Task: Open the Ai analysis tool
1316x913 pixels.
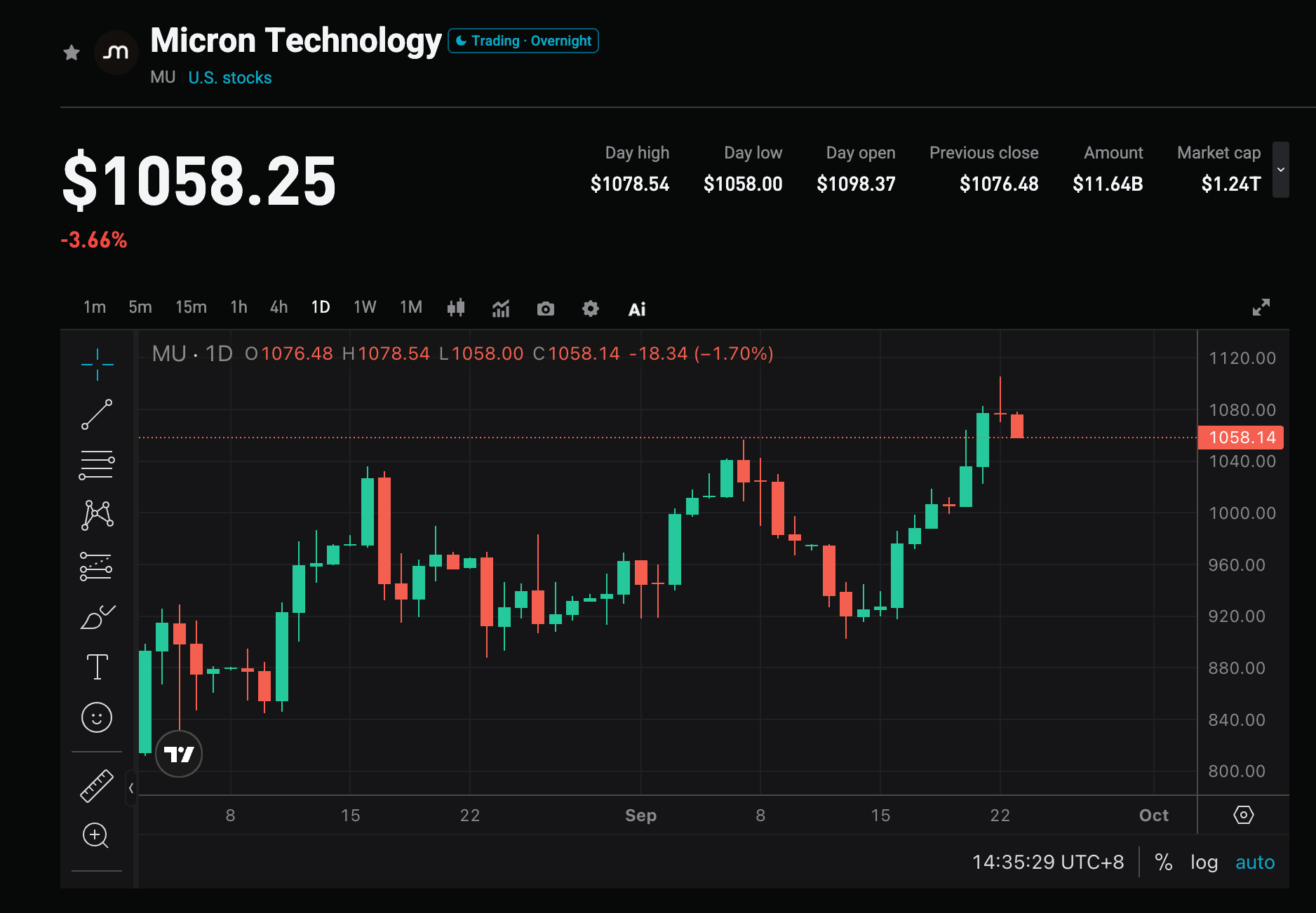Action: [x=637, y=309]
